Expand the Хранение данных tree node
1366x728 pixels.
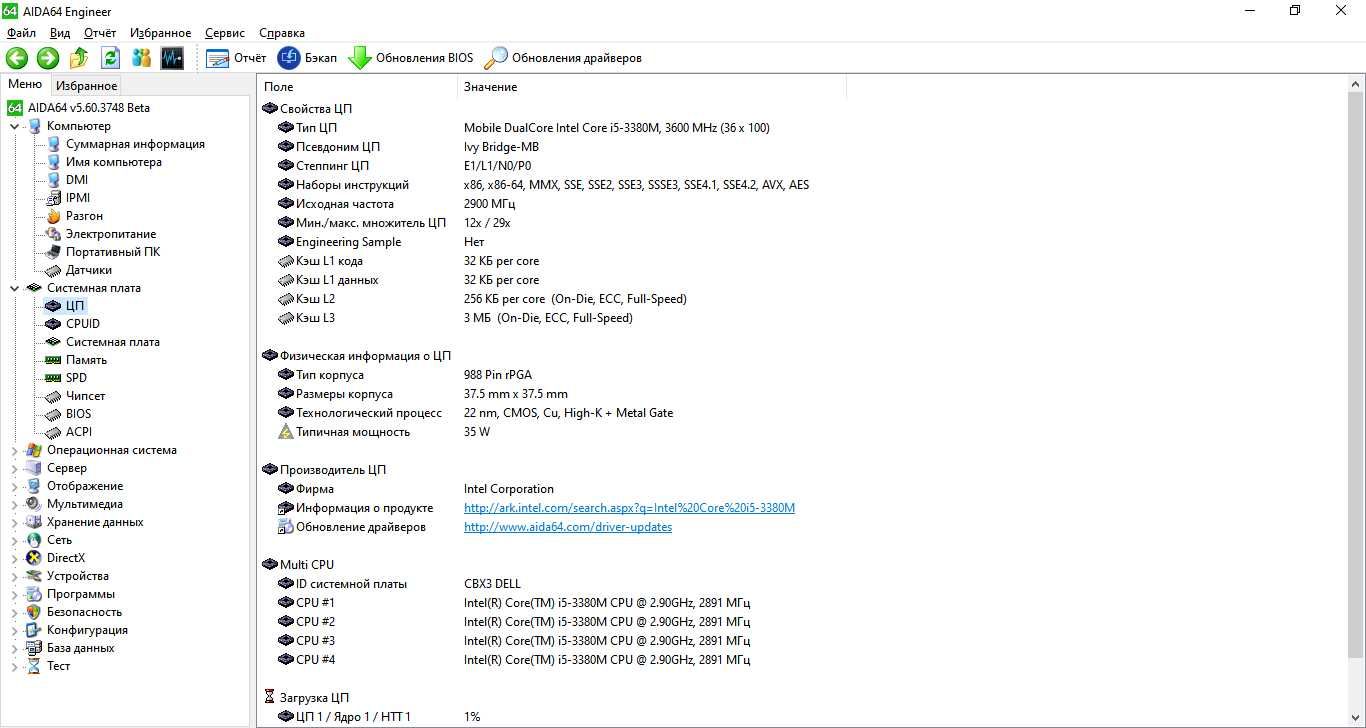pos(14,522)
